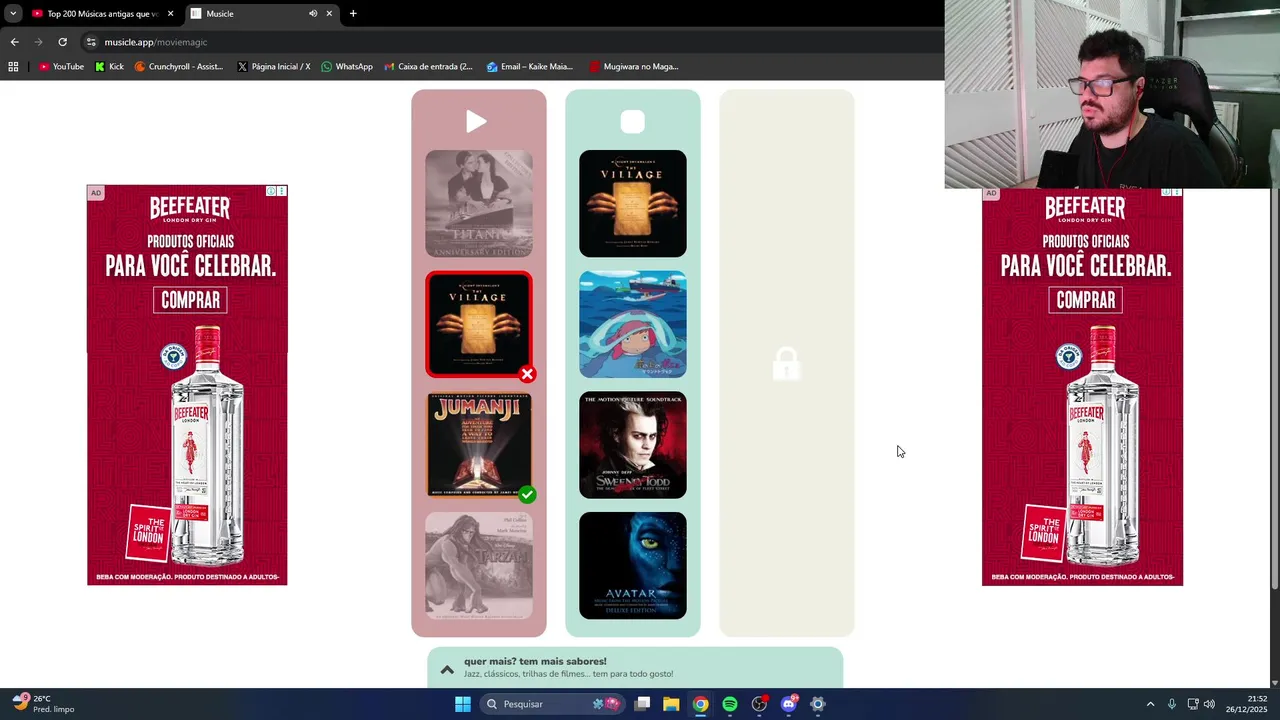The width and height of the screenshot is (1280, 720).
Task: Open site information icon in address bar
Action: (x=91, y=42)
